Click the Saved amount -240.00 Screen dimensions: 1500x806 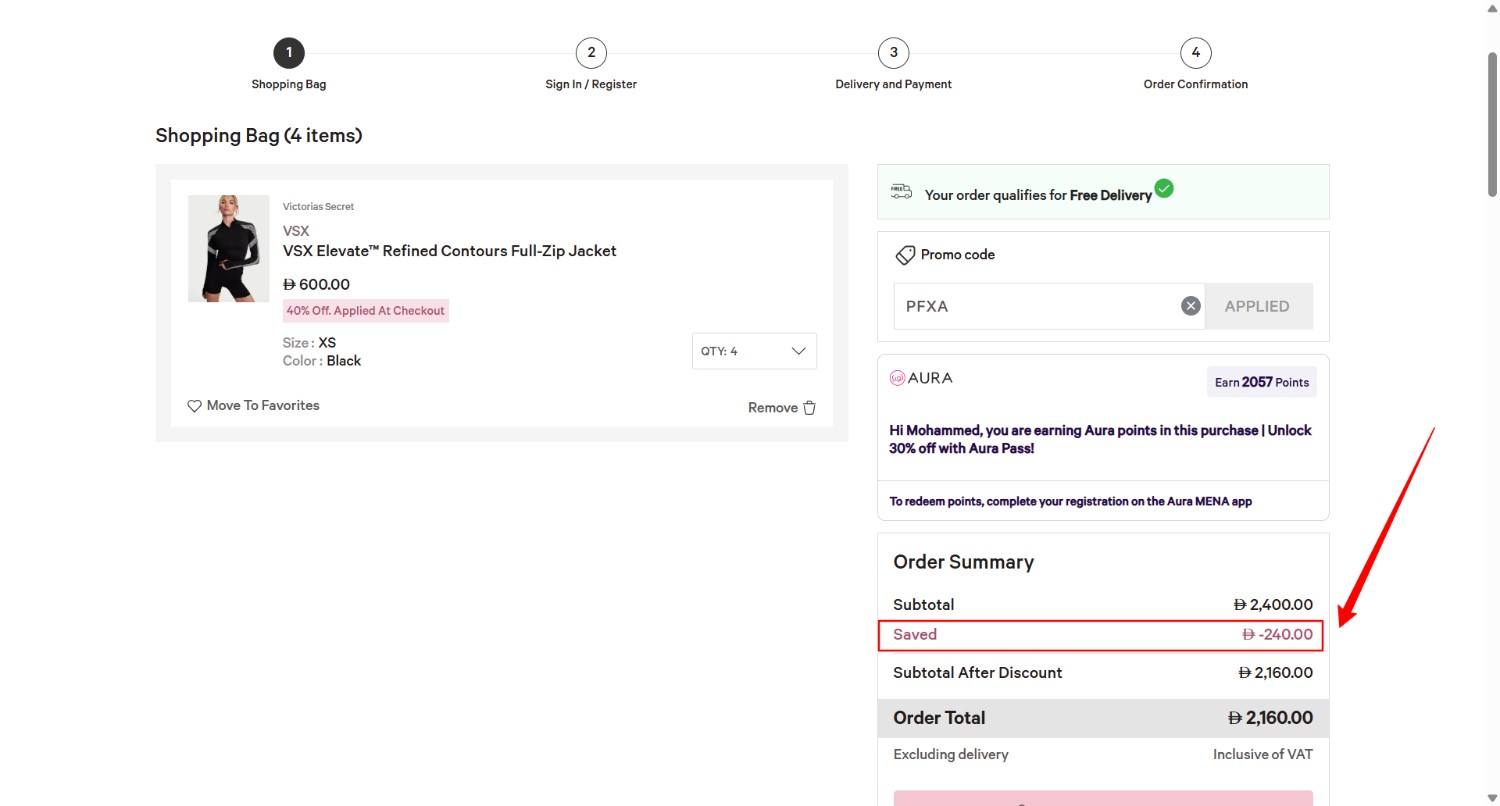1277,635
